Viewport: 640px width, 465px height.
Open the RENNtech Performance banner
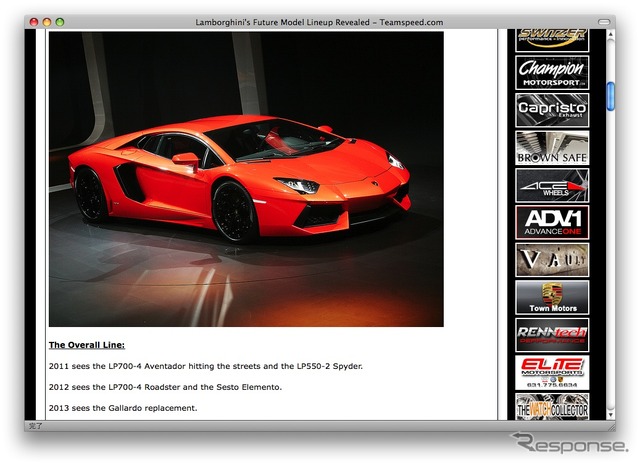tap(552, 335)
